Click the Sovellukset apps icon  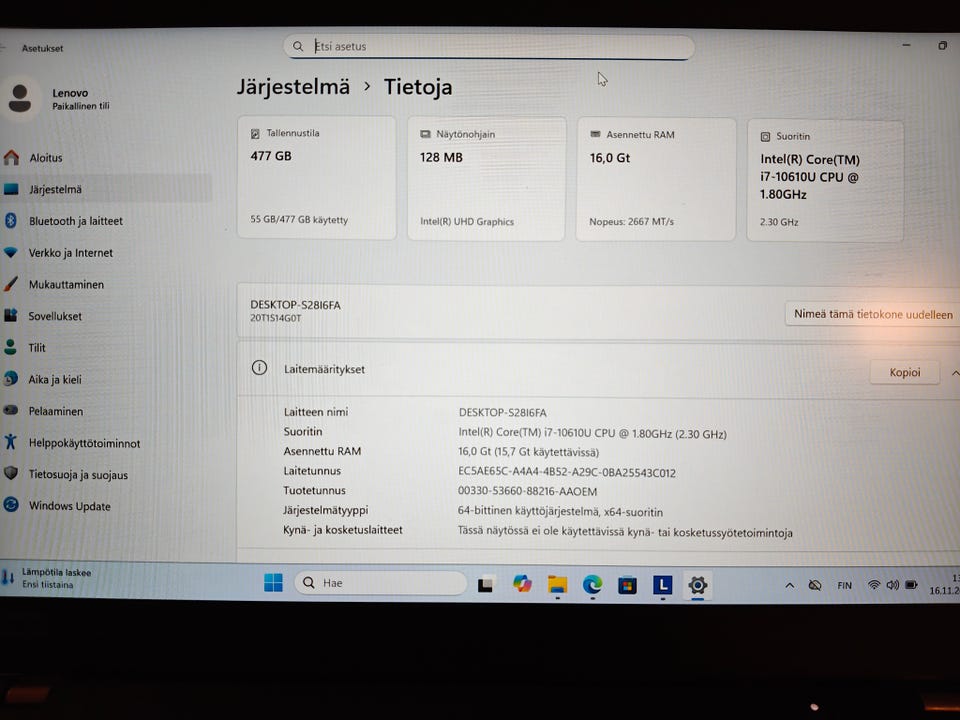point(10,315)
